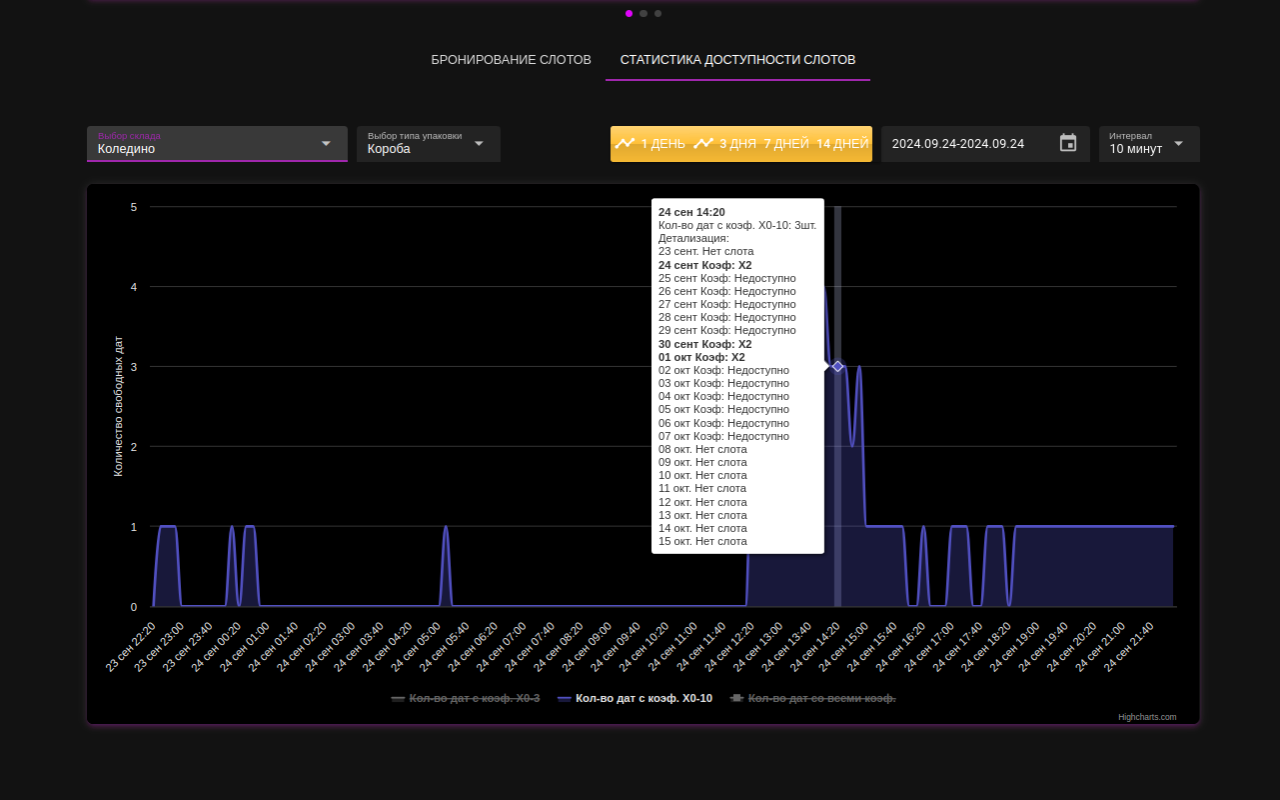Choose the 14 ДНЕЙ period button
The image size is (1280, 800).
[842, 143]
